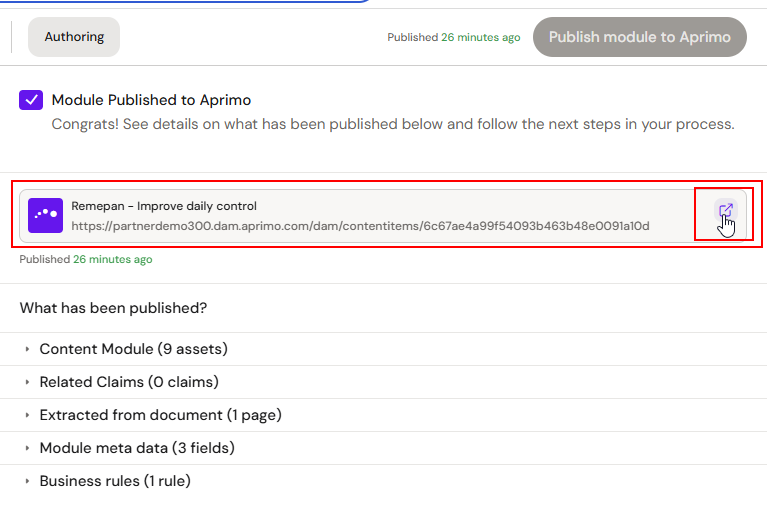
Task: Click the arrow beside Content Module
Action: (27, 349)
